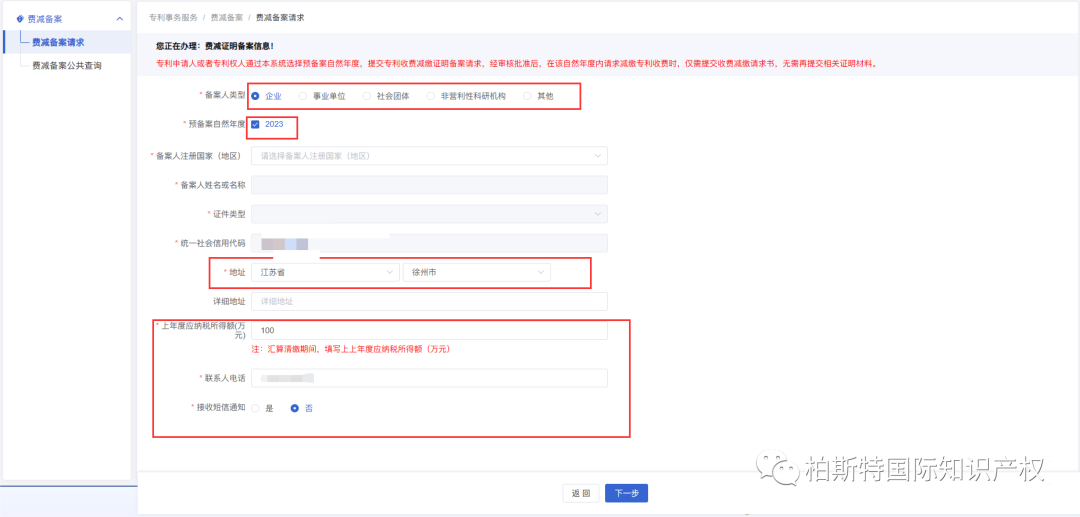The height and width of the screenshot is (517, 1080).
Task: Collapse the 费减备案 sidebar section chevron
Action: [120, 19]
